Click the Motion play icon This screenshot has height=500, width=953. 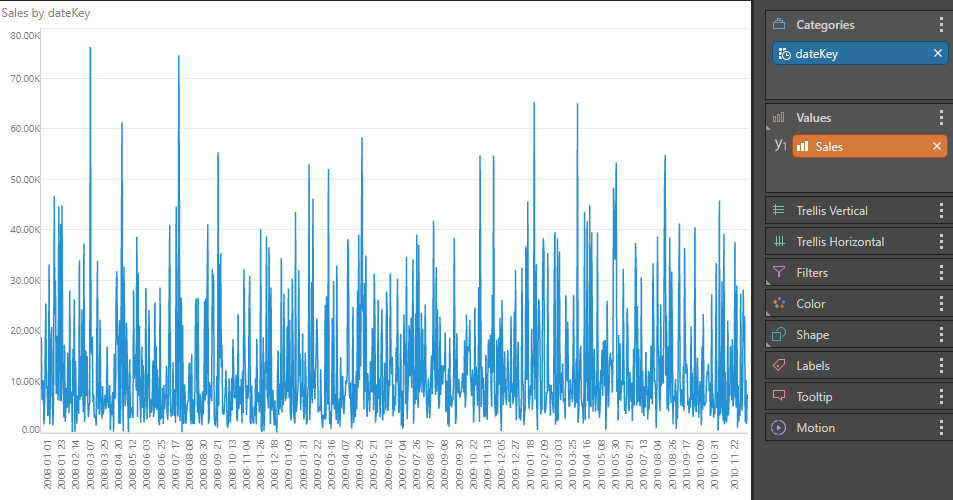(779, 428)
